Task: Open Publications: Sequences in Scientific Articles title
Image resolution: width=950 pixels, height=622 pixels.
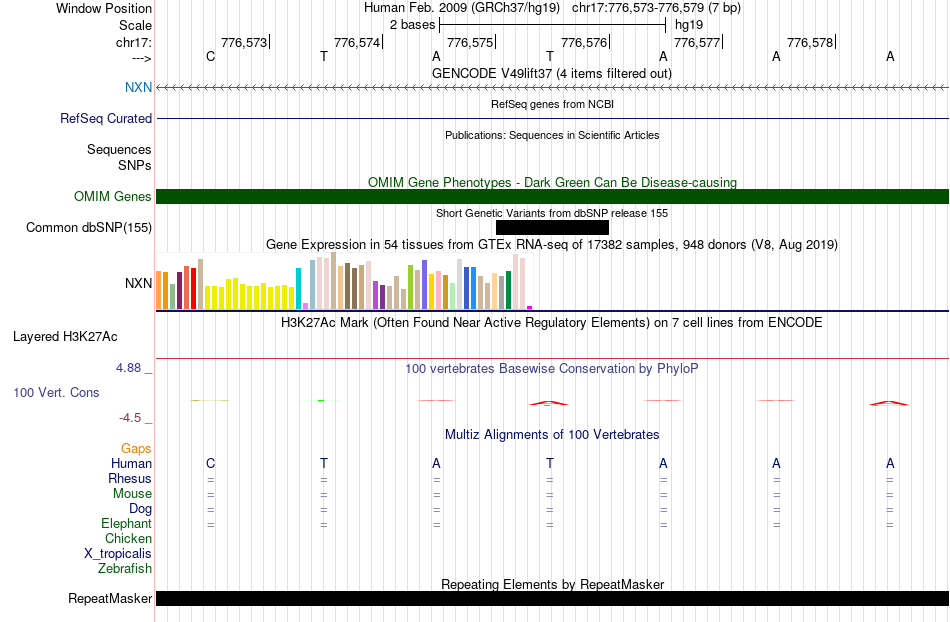Action: tap(552, 135)
